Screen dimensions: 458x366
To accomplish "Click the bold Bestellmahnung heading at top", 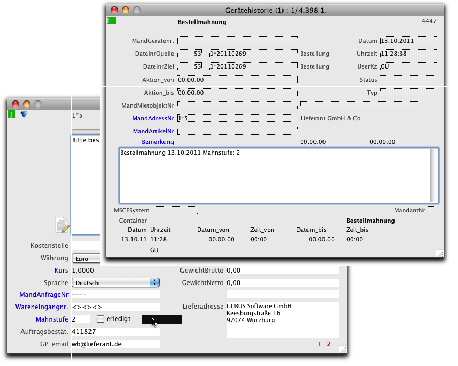I will click(202, 22).
